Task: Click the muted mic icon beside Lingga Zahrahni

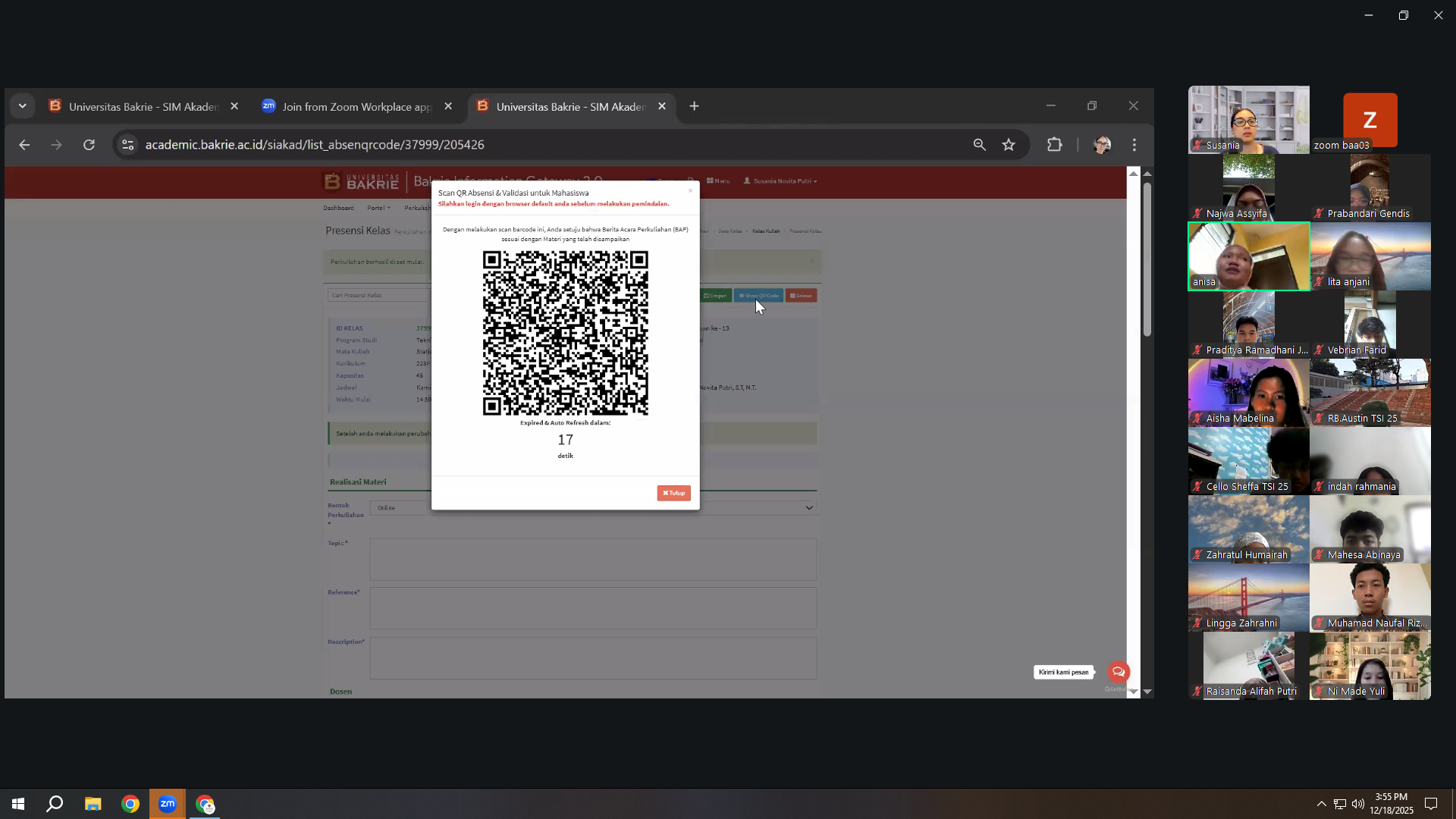Action: [x=1197, y=623]
